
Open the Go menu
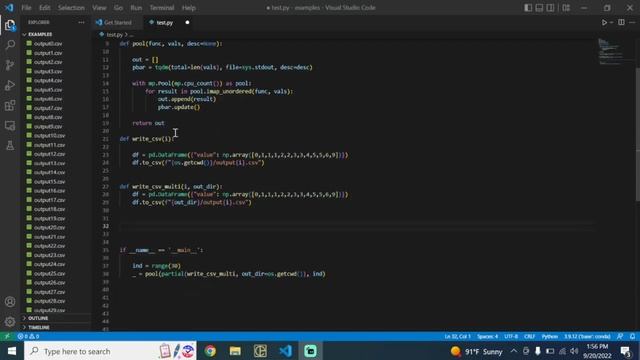pos(118,8)
